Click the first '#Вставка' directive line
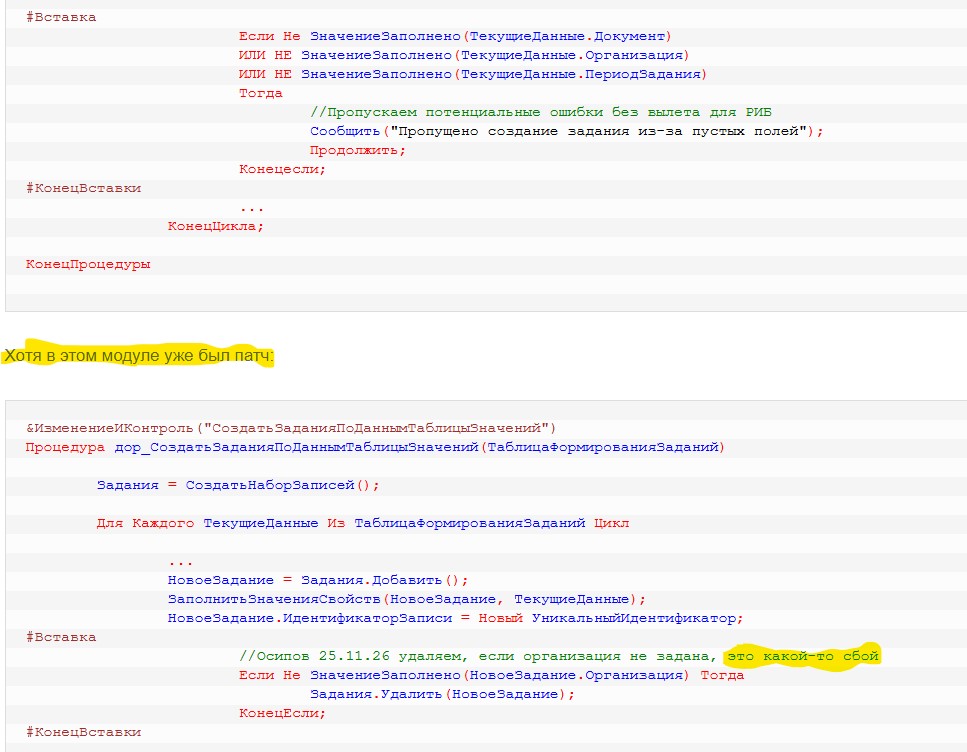This screenshot has height=752, width=967. point(61,17)
